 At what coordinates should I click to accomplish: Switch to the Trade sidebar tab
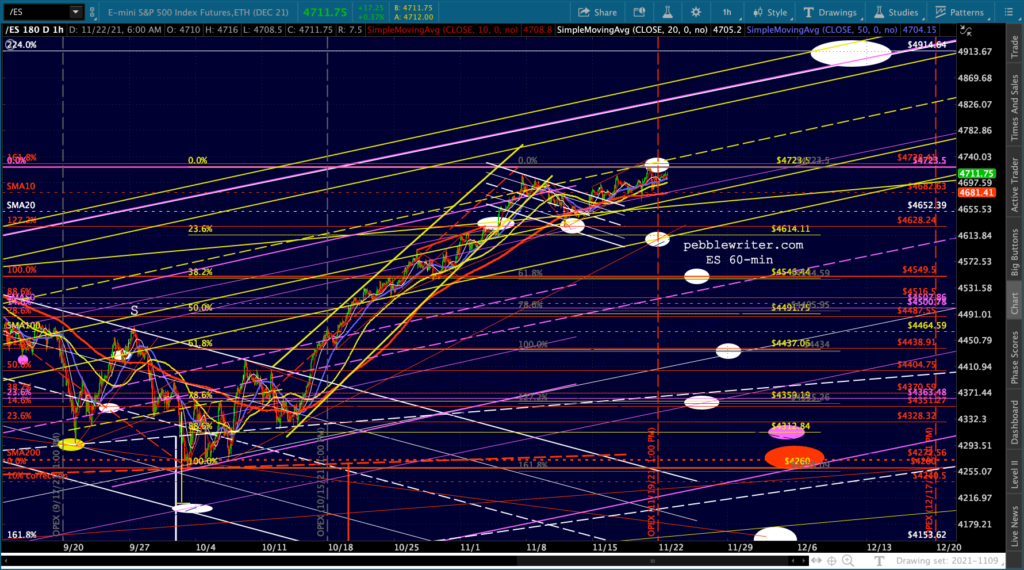coord(1013,46)
